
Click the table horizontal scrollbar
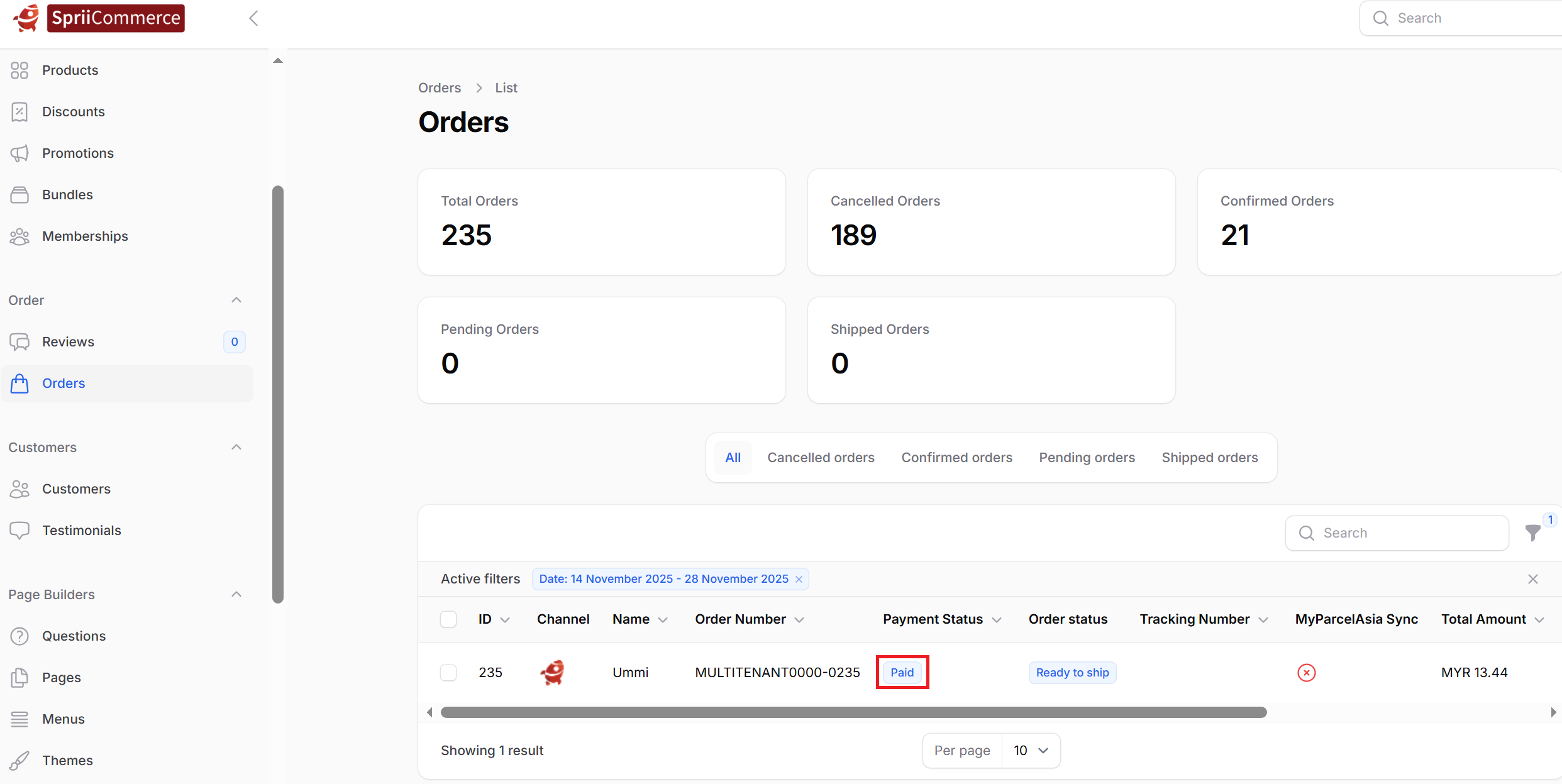point(853,712)
